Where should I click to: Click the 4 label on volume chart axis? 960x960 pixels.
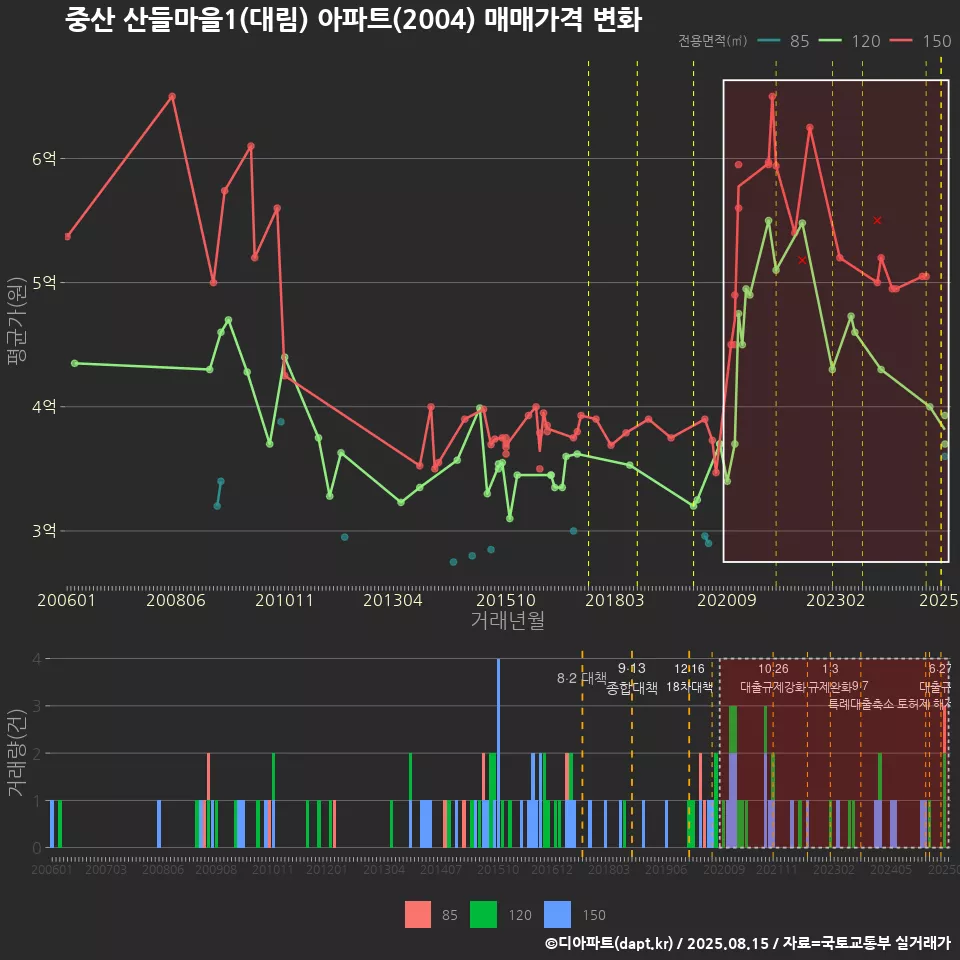click(x=37, y=659)
